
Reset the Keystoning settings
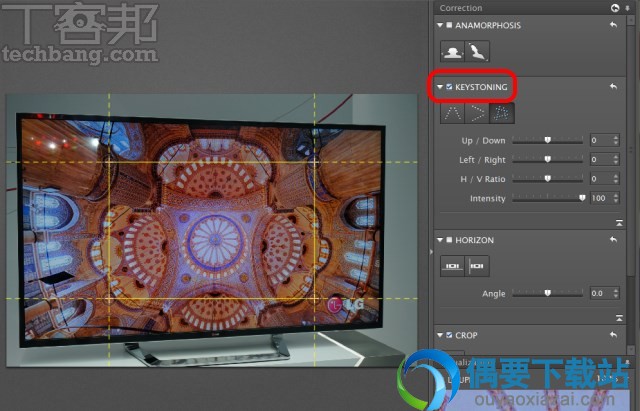point(613,87)
